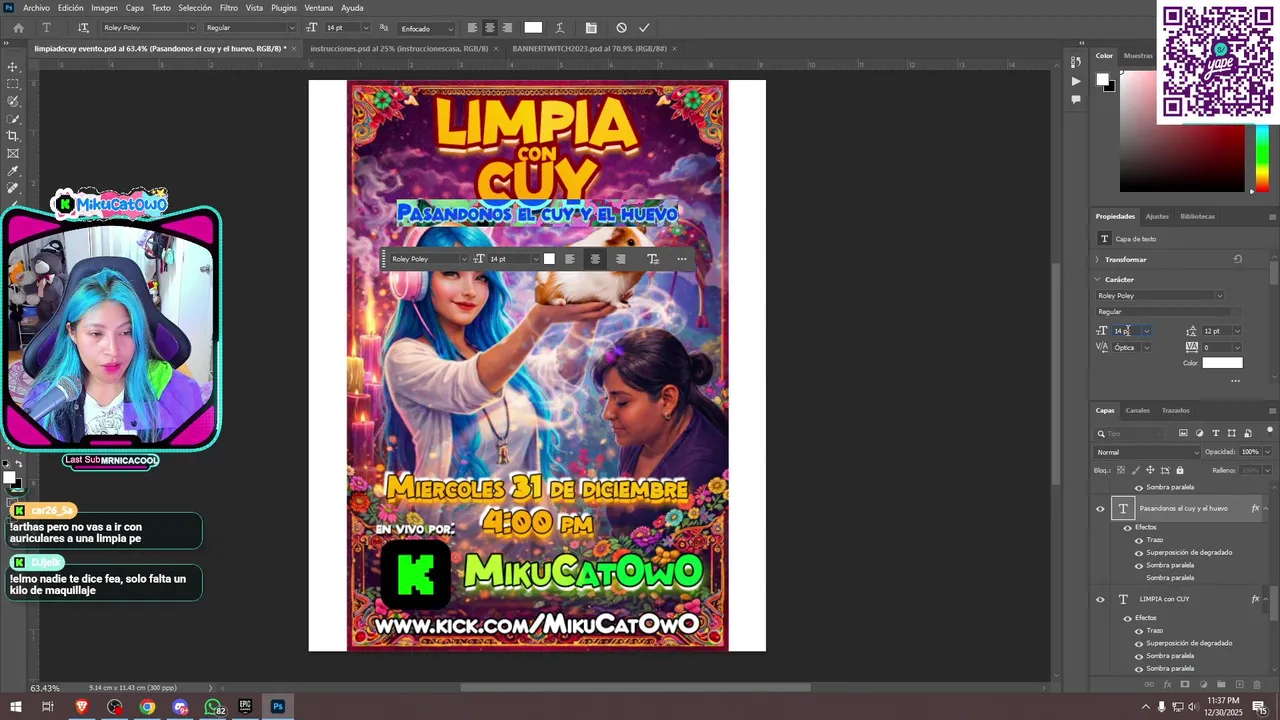
Task: Turn layer filtering on or off
Action: 1270,433
